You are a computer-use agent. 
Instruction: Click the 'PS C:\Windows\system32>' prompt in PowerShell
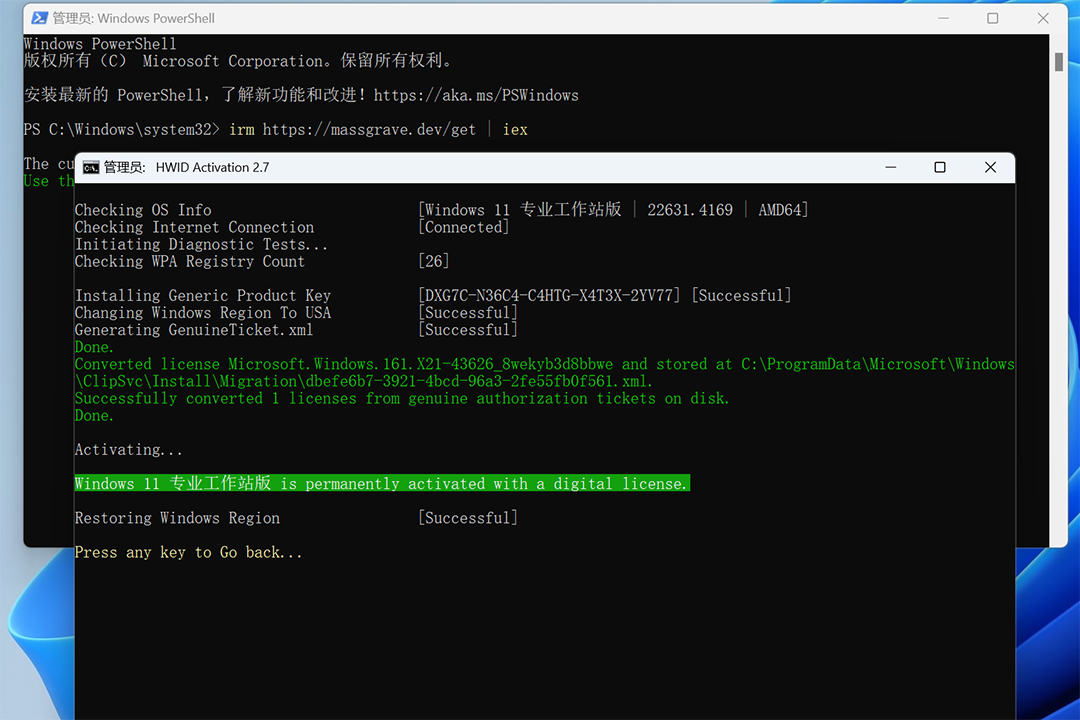[122, 130]
